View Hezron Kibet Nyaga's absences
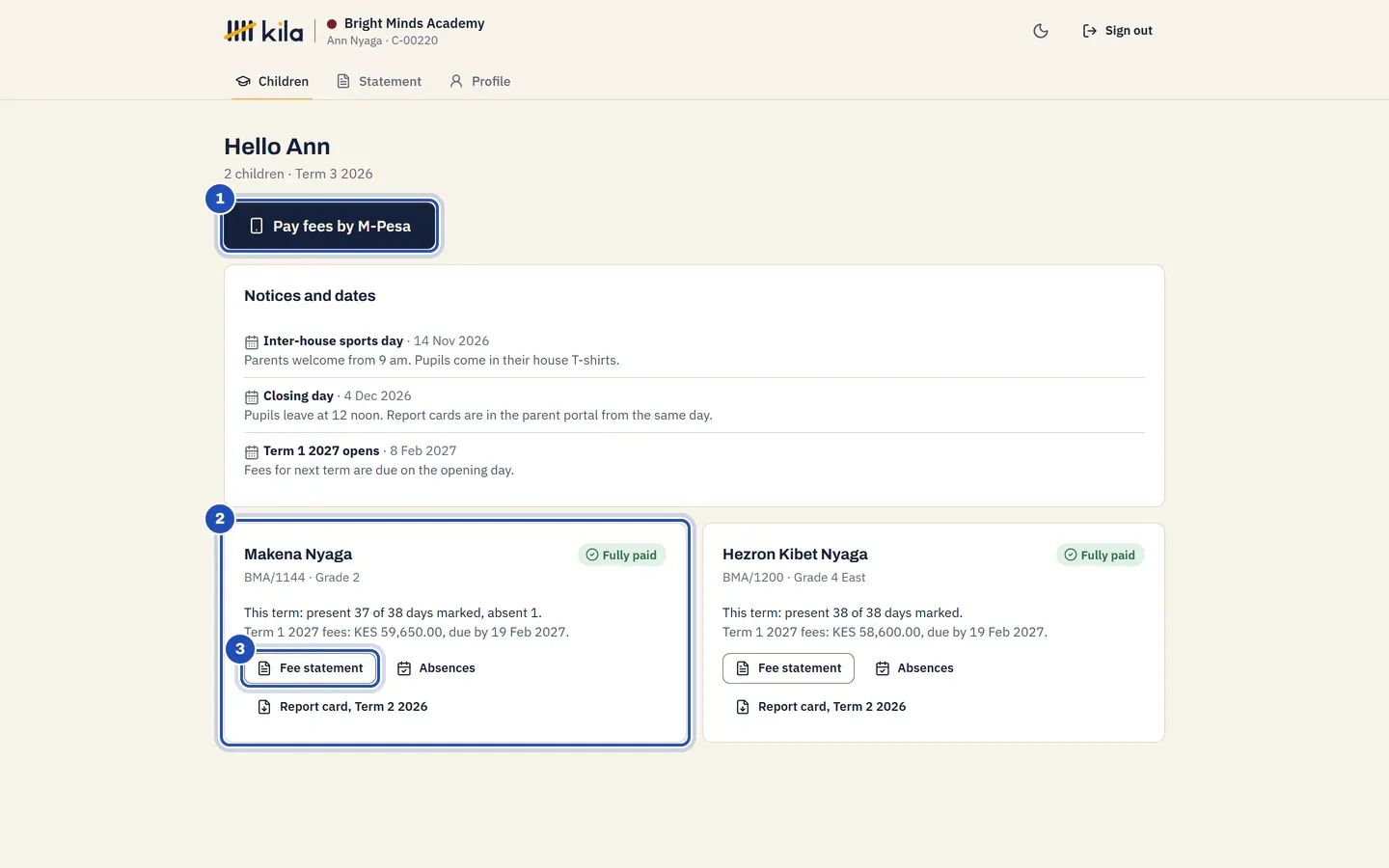This screenshot has width=1389, height=868. [914, 668]
